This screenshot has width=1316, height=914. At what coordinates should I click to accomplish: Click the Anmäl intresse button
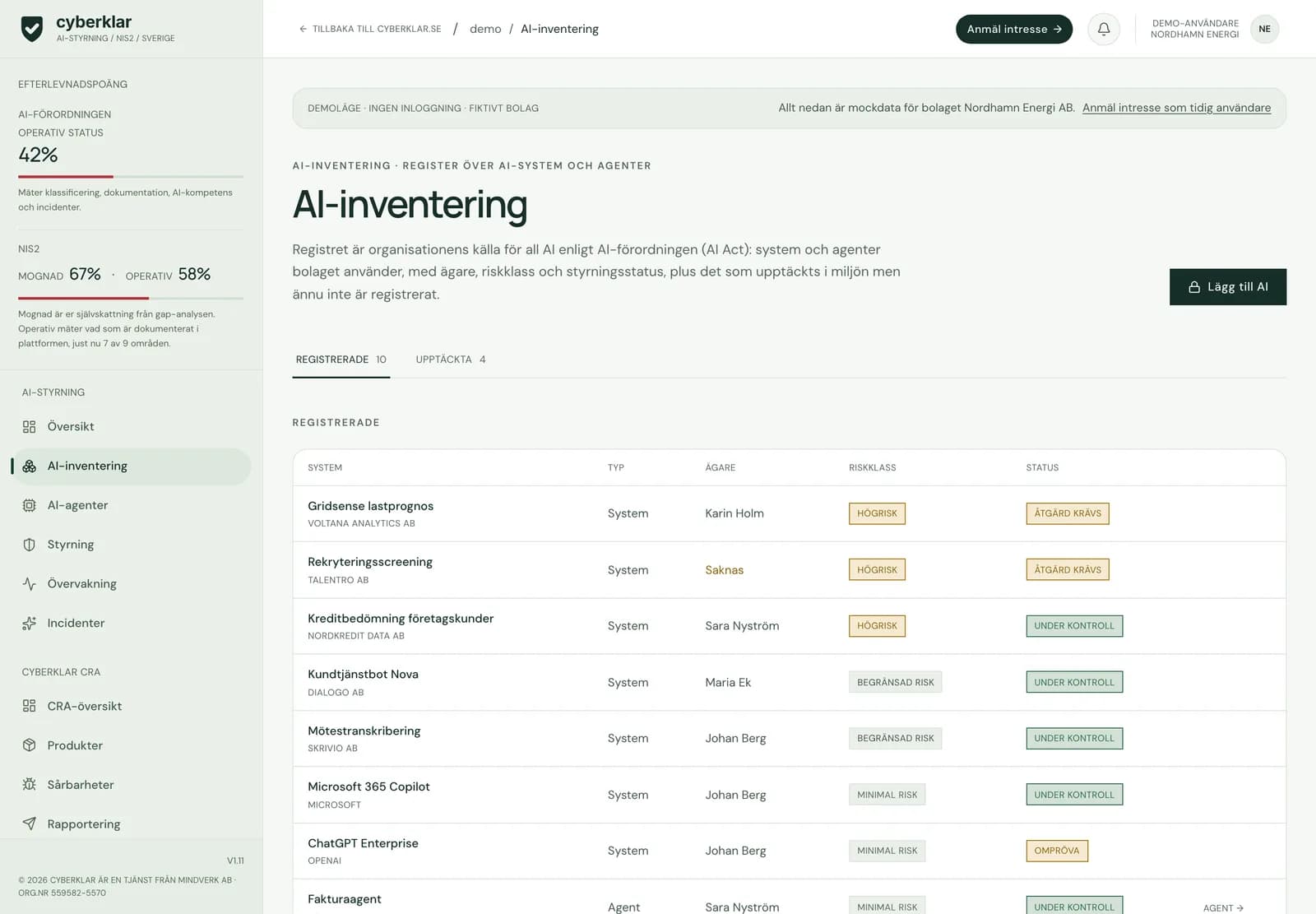pos(1013,29)
